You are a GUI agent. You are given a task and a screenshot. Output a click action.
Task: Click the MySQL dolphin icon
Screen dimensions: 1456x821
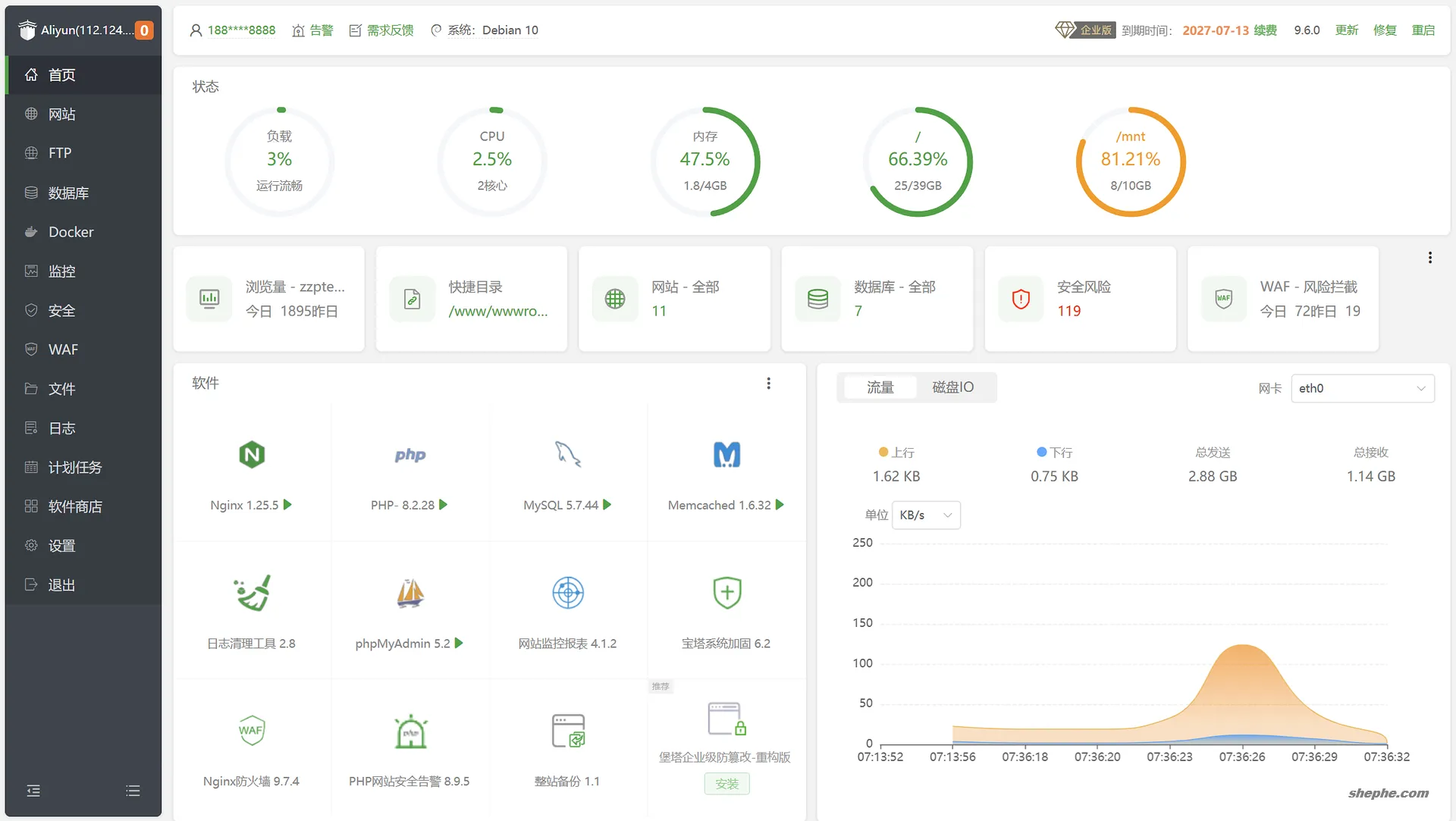pos(567,455)
